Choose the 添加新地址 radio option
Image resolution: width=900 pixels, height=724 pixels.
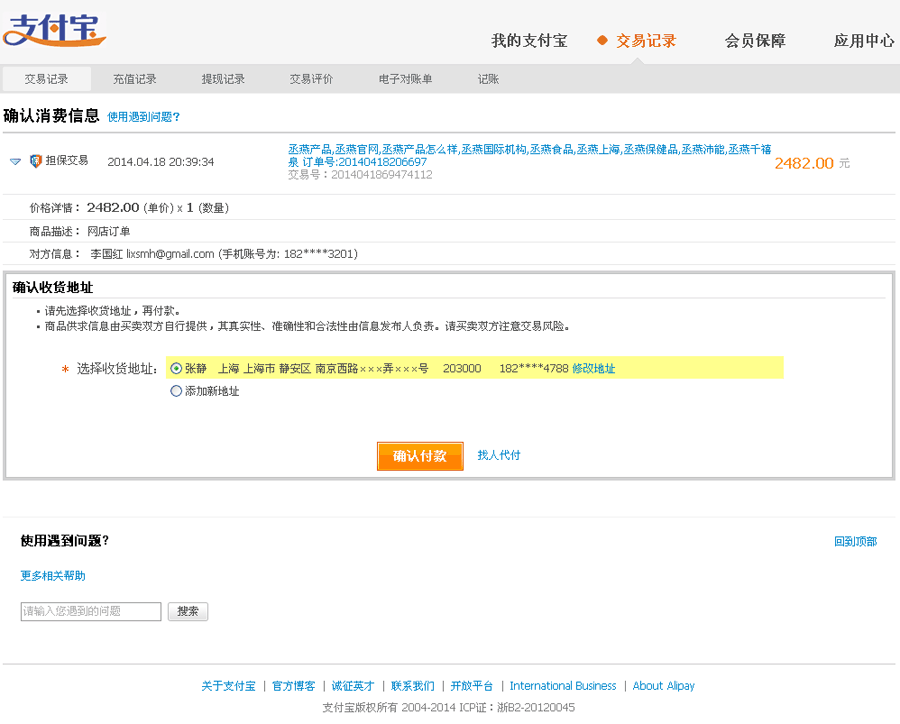[x=176, y=391]
